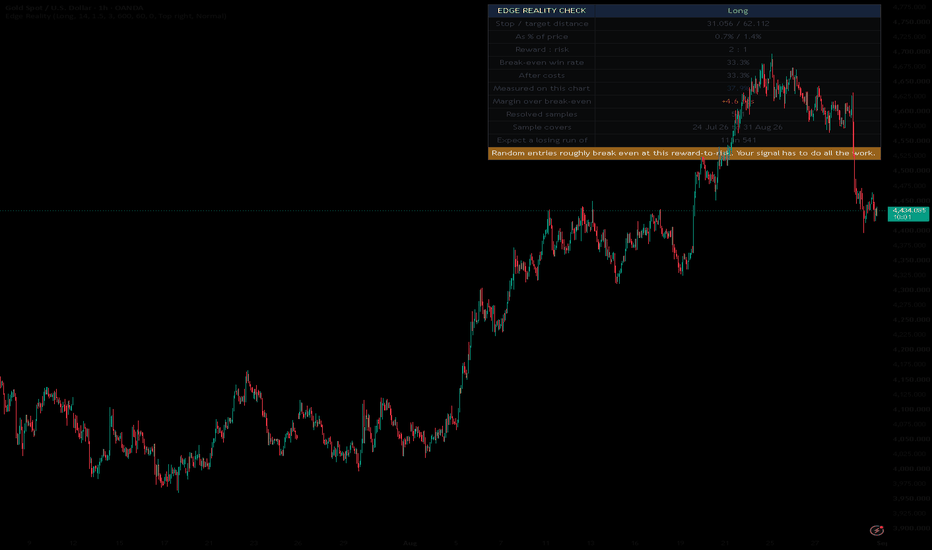Click the Long direction header cell

[x=738, y=11]
